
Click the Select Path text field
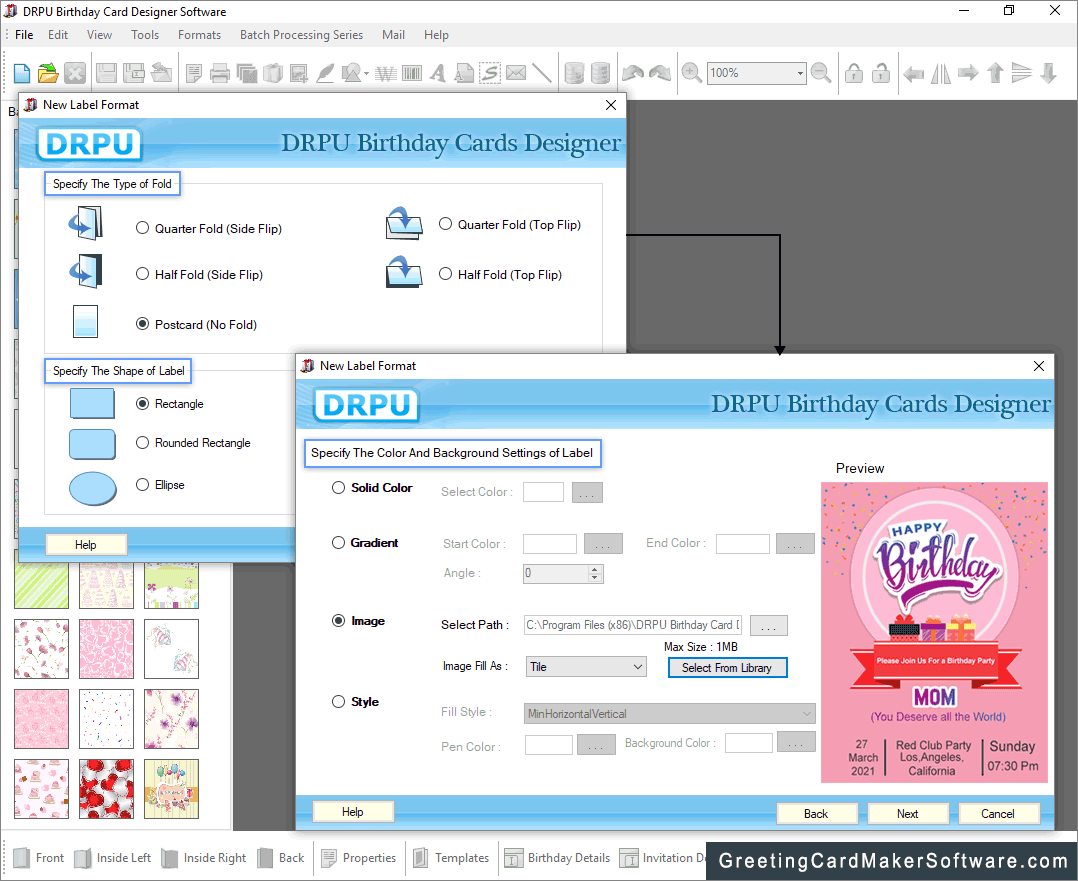(632, 625)
